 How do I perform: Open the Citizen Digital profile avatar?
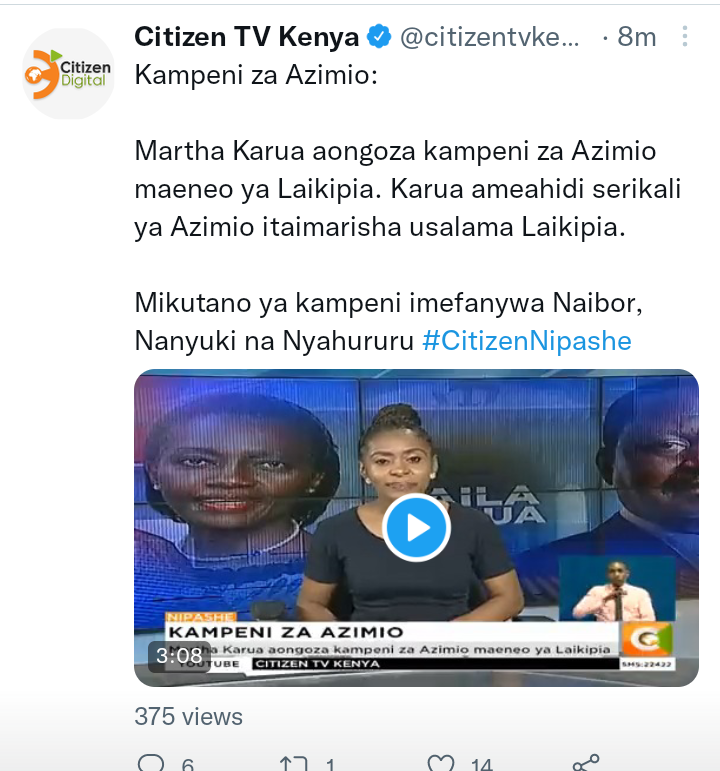coord(68,74)
